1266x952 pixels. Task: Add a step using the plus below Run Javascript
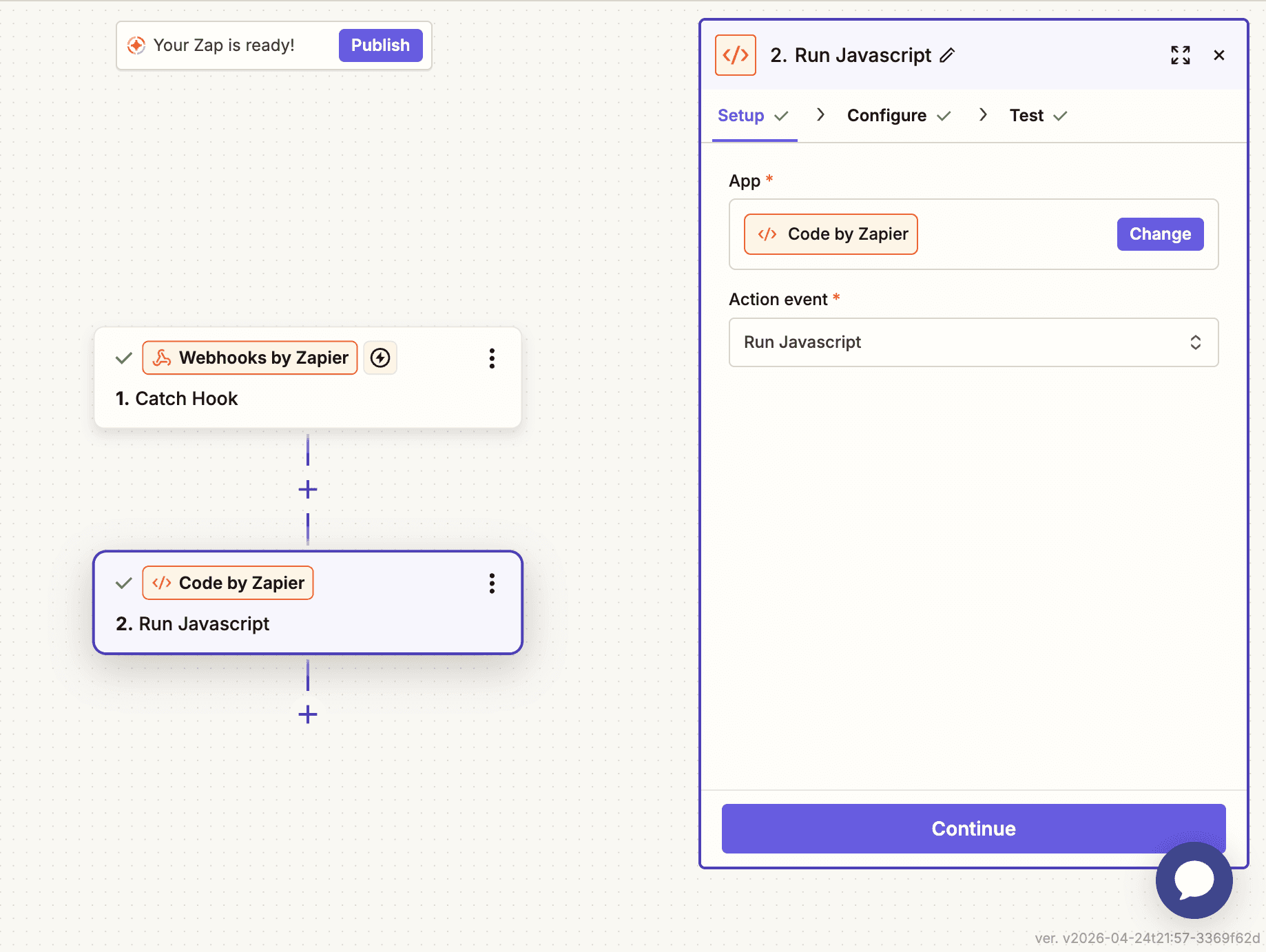click(307, 714)
